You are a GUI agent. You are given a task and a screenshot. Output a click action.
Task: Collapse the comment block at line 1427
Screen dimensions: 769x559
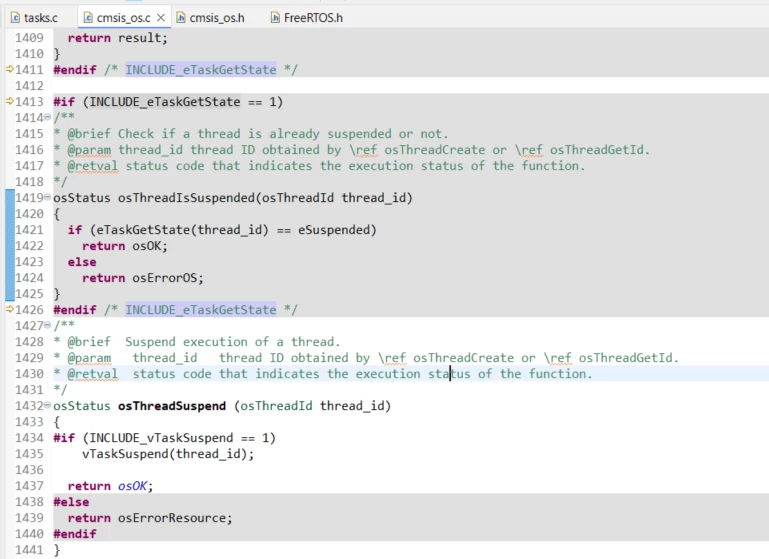pyautogui.click(x=48, y=325)
